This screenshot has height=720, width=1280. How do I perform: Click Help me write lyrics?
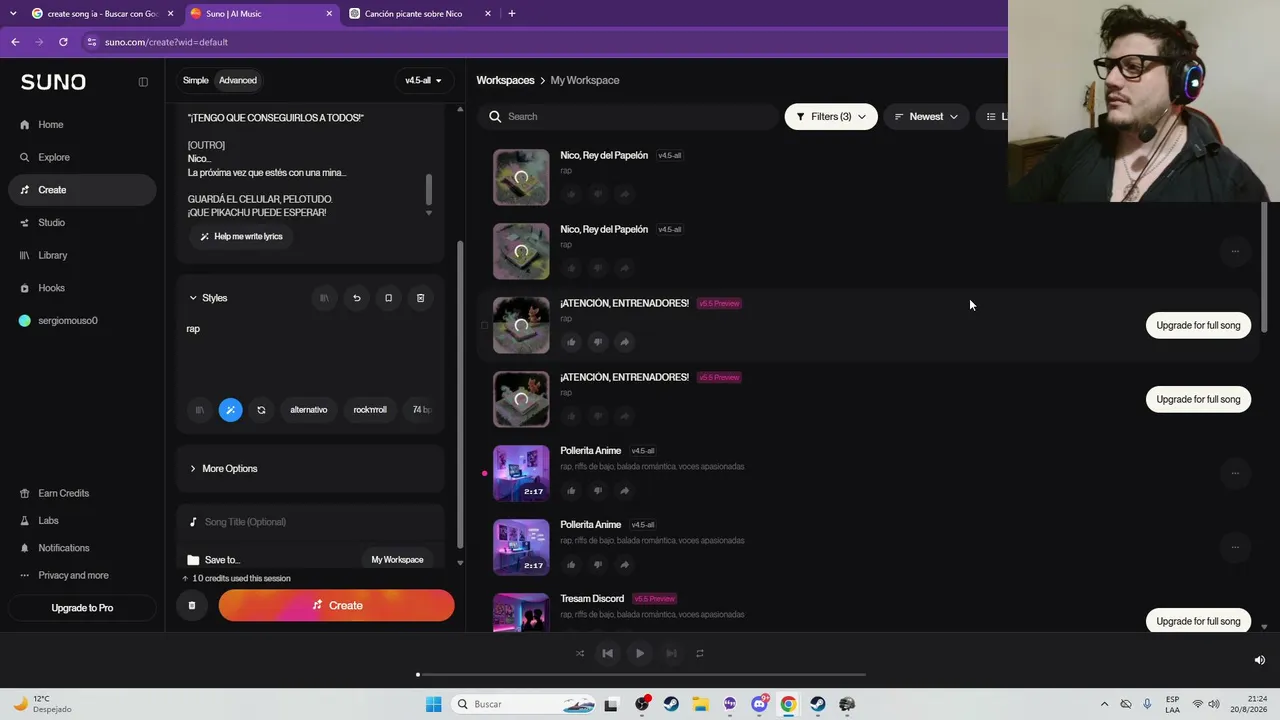click(241, 237)
